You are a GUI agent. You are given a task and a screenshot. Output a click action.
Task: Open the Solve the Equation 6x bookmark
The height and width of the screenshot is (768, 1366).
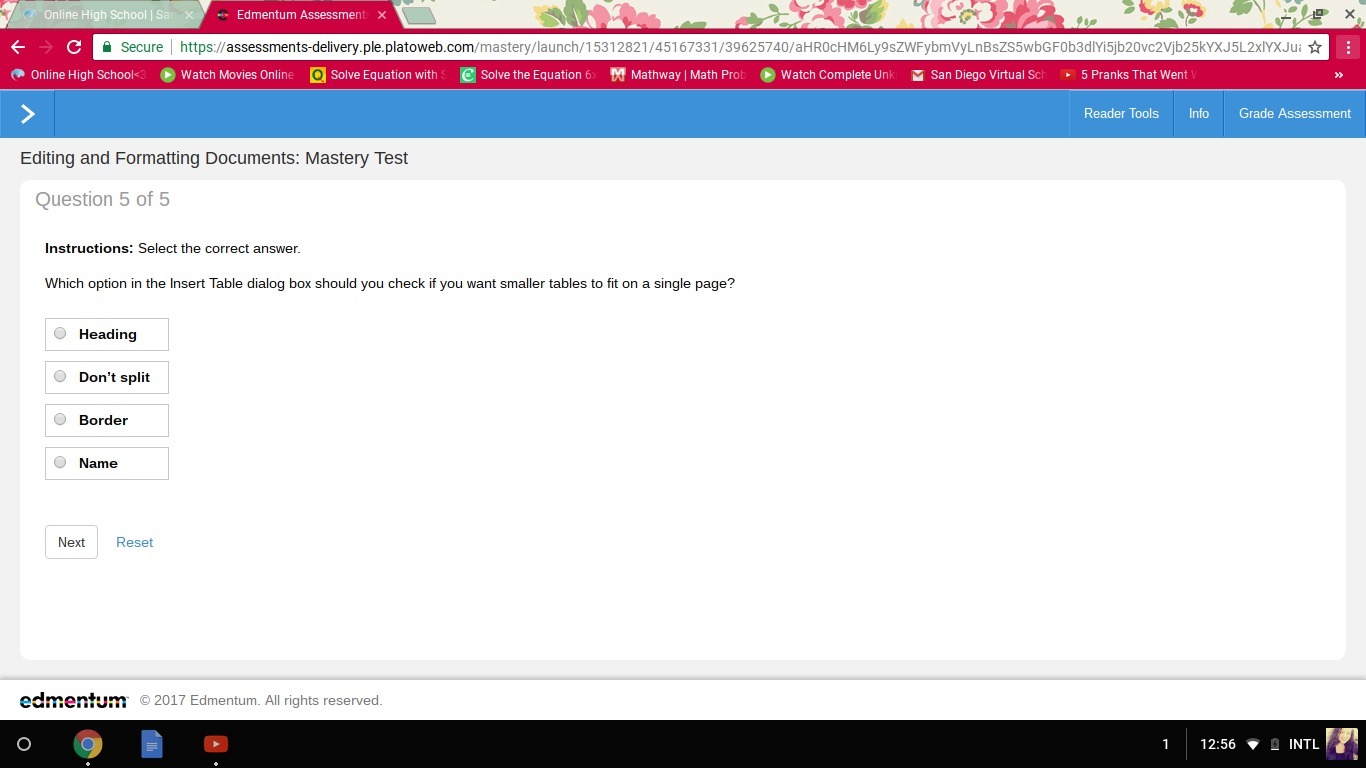(x=528, y=74)
